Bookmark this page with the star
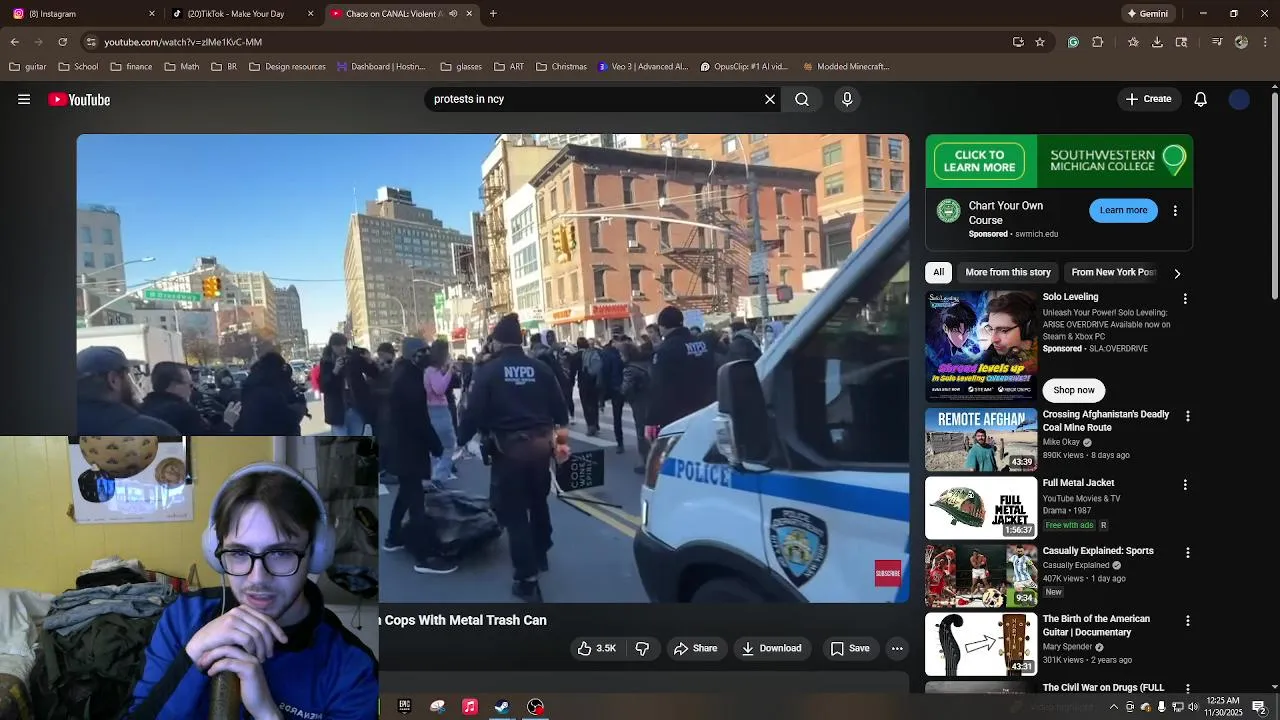The width and height of the screenshot is (1280, 720). coord(1040,42)
